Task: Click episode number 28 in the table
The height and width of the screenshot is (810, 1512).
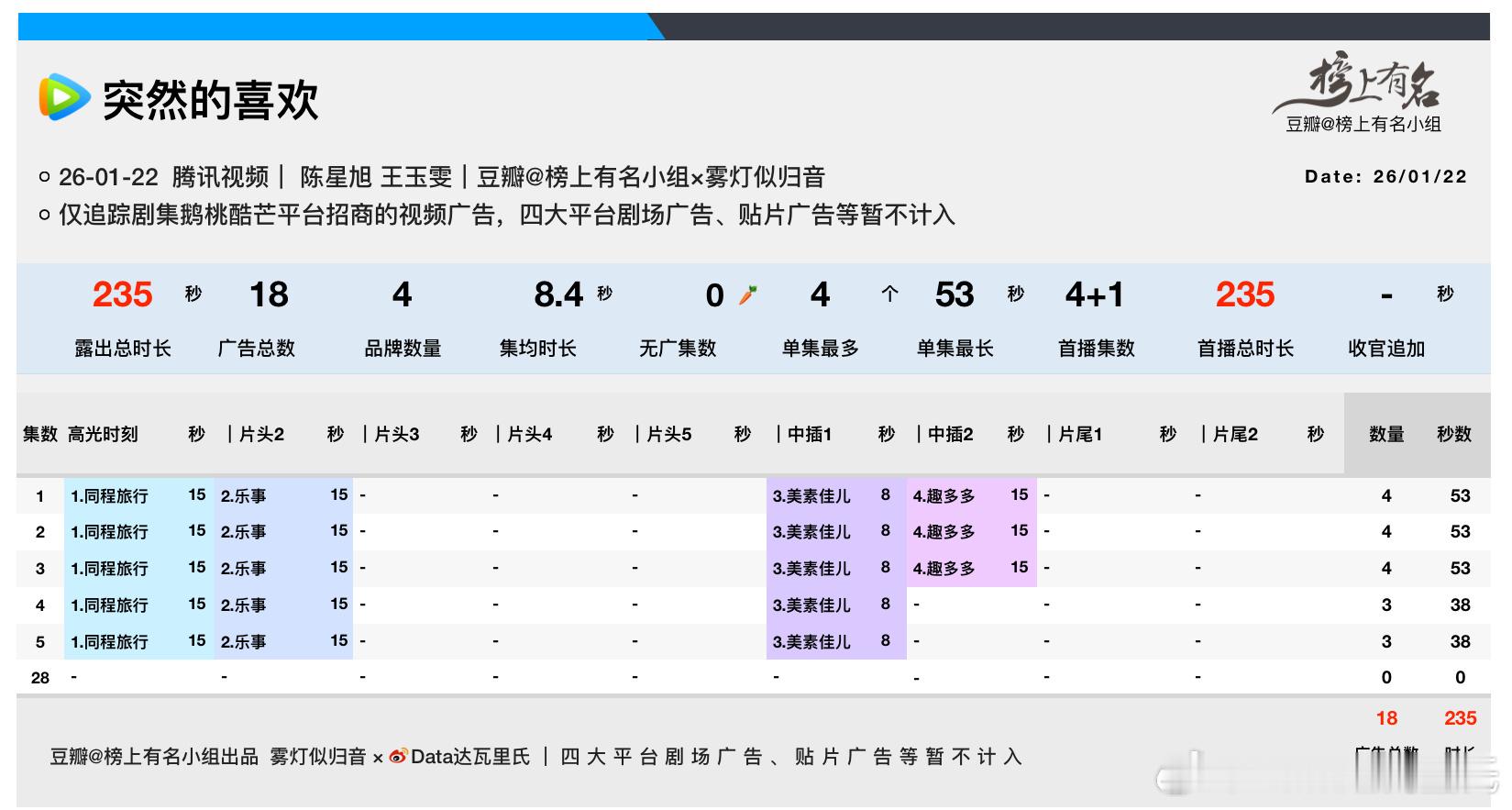Action: point(40,678)
